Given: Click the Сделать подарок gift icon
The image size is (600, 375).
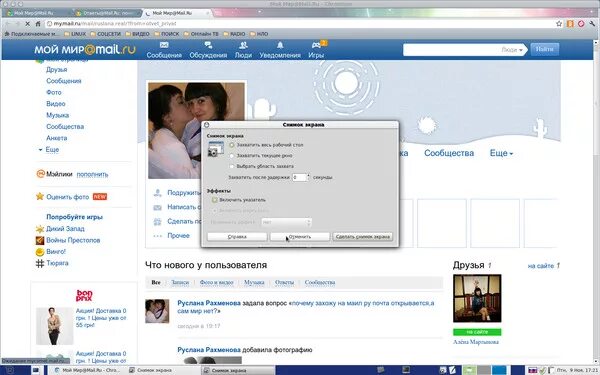Looking at the screenshot, I should point(158,222).
